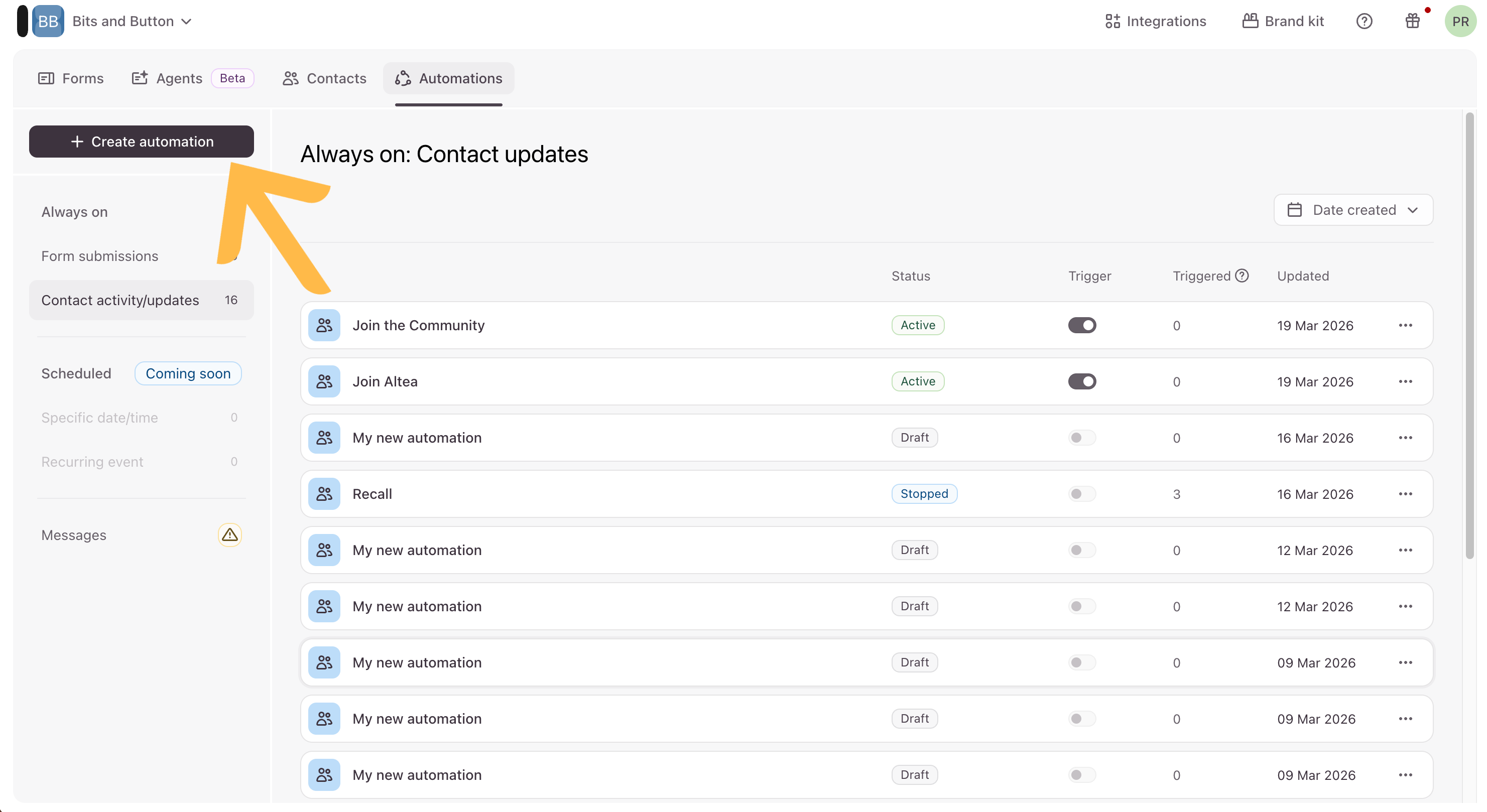Expand the Bits and Button workspace menu

(132, 22)
